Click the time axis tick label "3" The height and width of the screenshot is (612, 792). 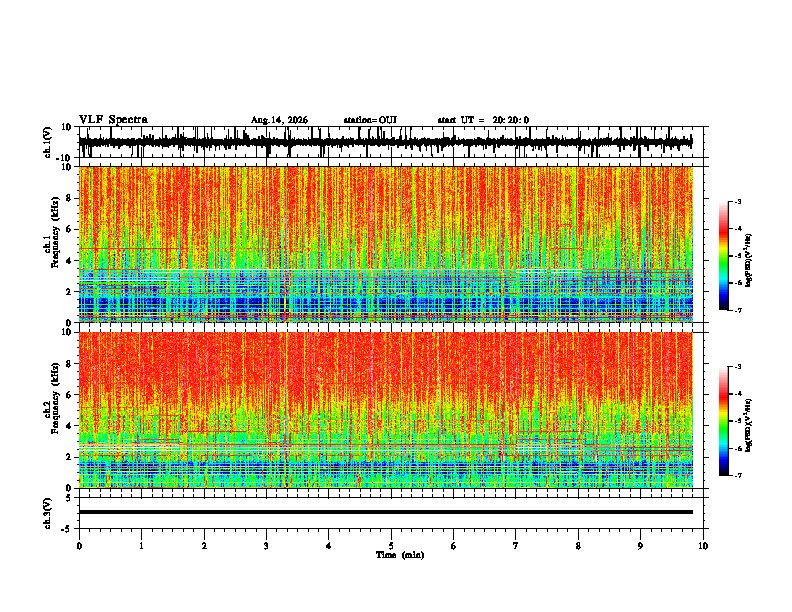click(x=266, y=546)
